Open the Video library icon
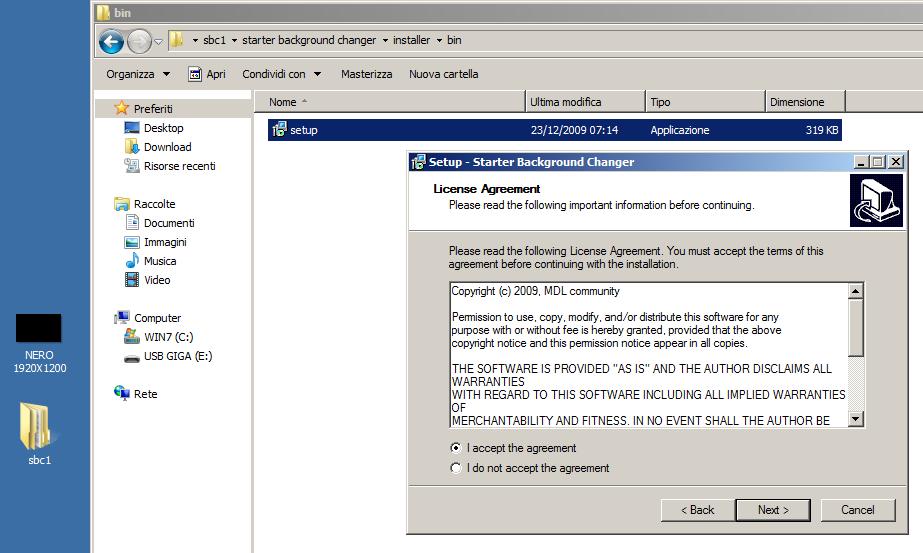This screenshot has width=923, height=553. (x=132, y=279)
